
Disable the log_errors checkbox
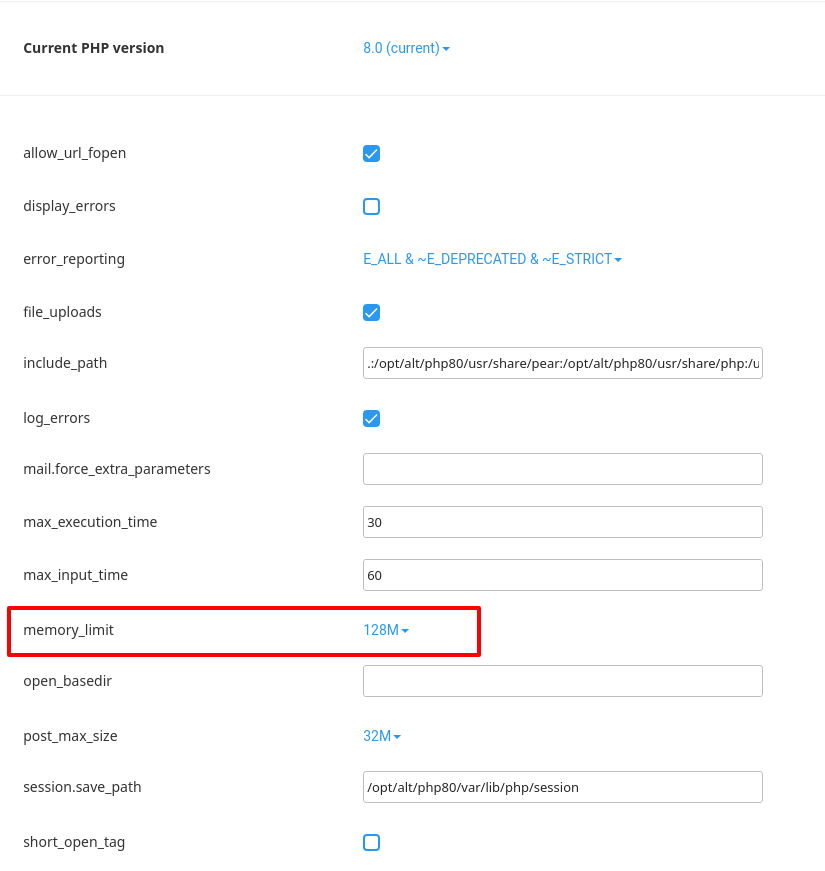[x=371, y=418]
